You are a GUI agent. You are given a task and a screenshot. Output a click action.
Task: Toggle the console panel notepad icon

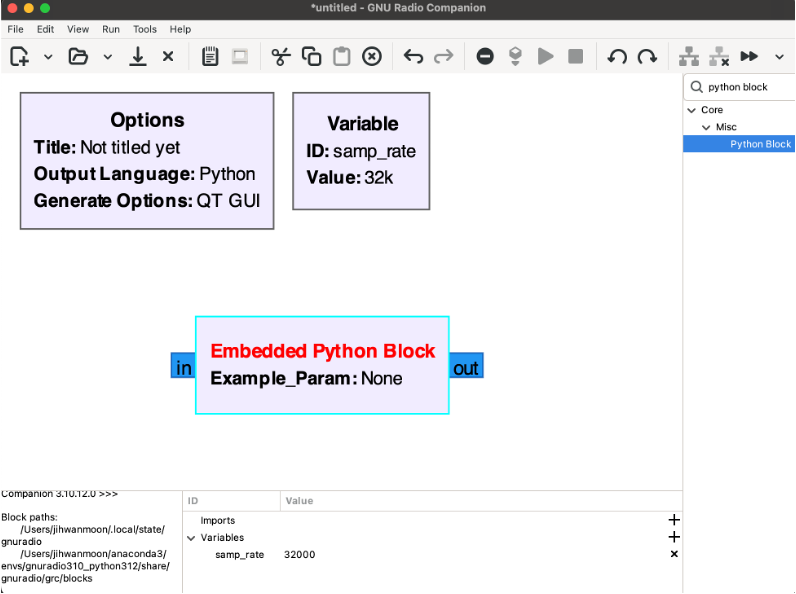pyautogui.click(x=210, y=56)
